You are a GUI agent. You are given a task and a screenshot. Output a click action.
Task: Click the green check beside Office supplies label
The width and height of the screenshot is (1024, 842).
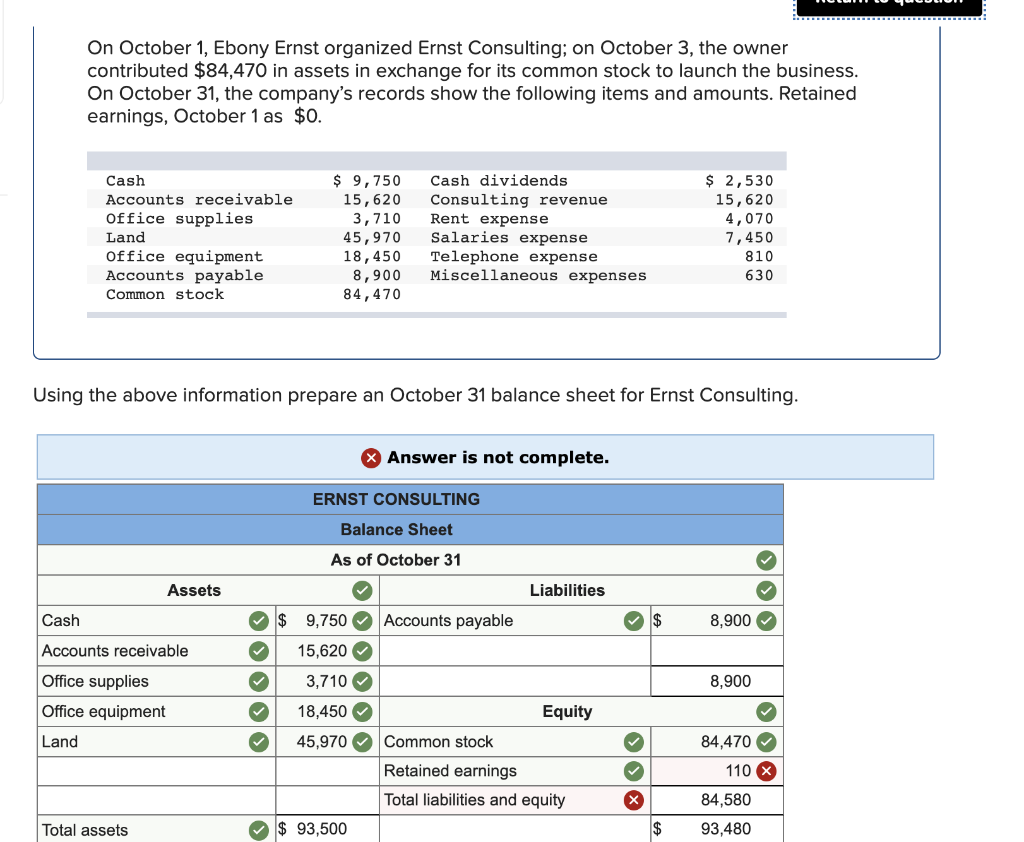259,681
